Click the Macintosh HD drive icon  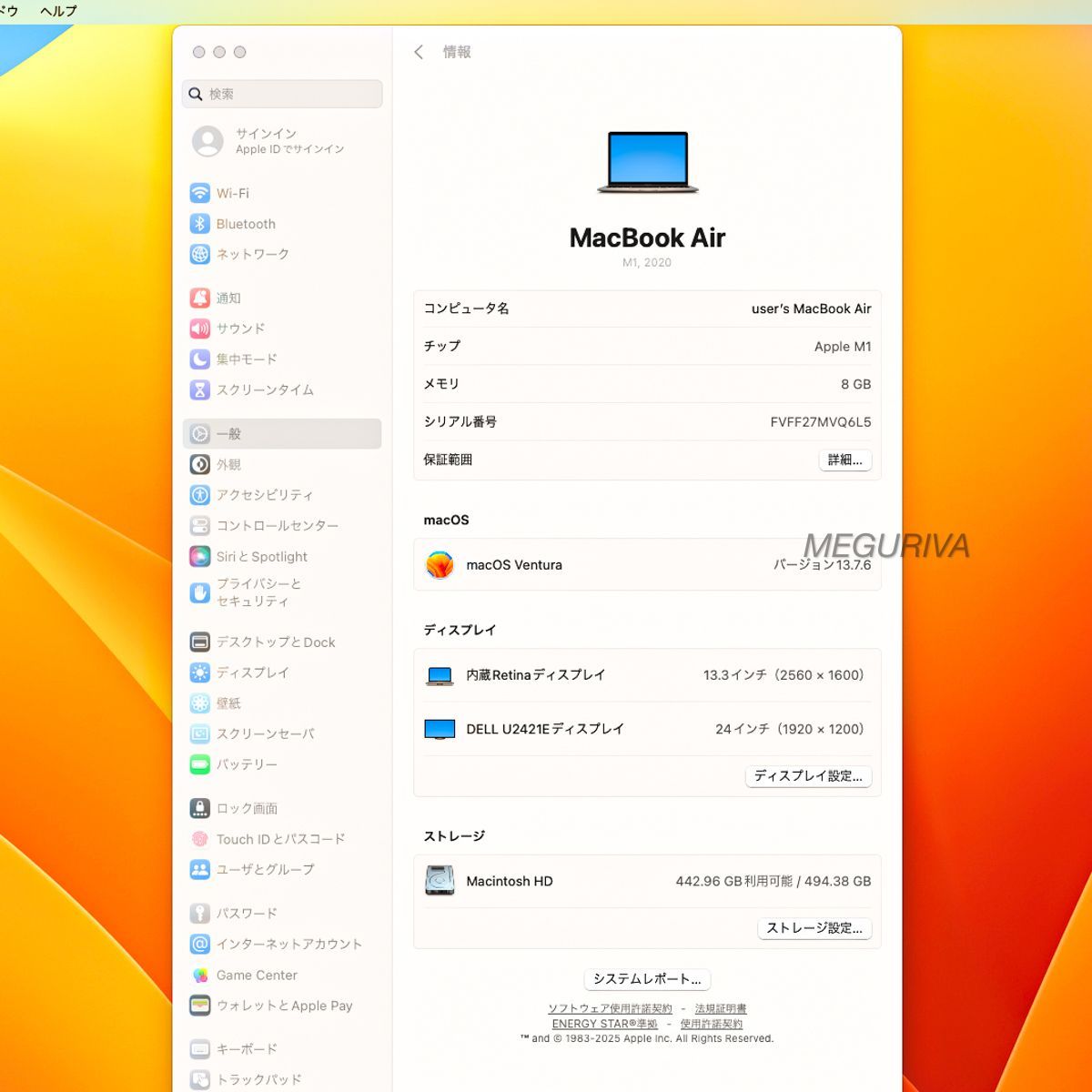[440, 881]
